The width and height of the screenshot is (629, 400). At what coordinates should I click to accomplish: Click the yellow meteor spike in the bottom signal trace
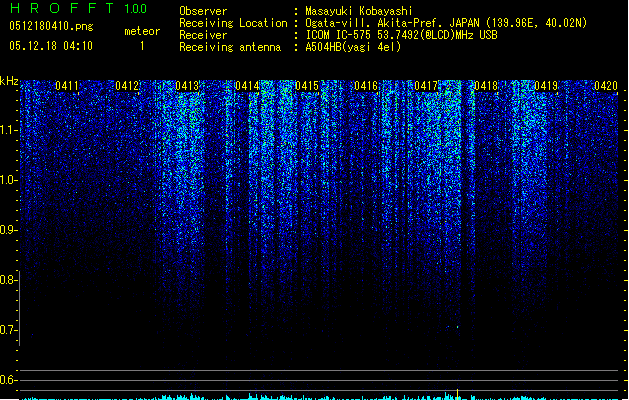457,394
